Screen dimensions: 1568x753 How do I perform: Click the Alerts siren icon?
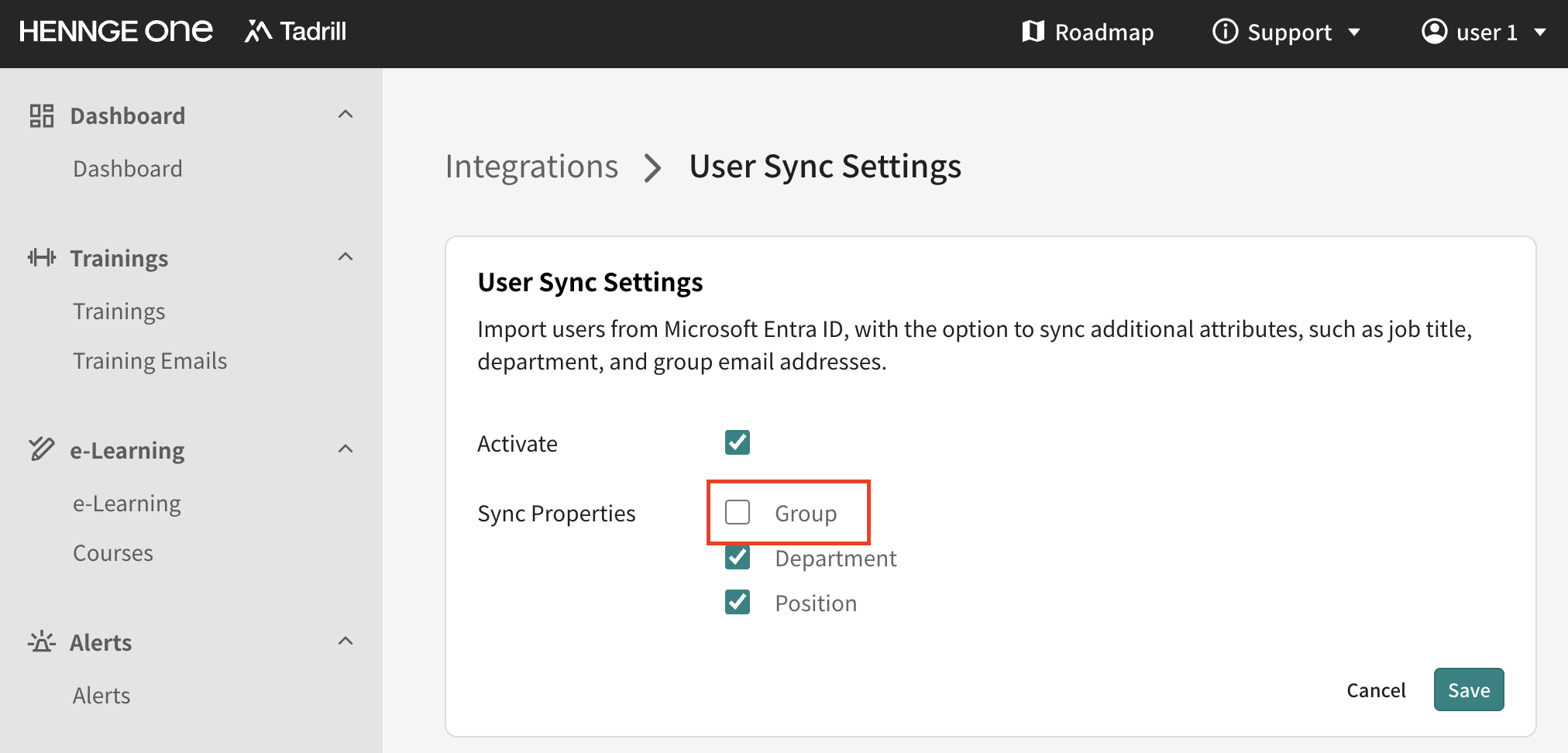42,641
